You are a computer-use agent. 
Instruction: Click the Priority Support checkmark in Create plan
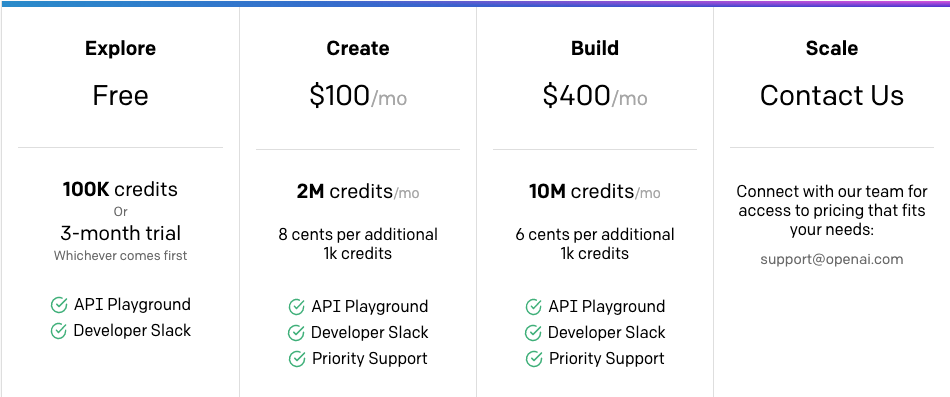[296, 359]
